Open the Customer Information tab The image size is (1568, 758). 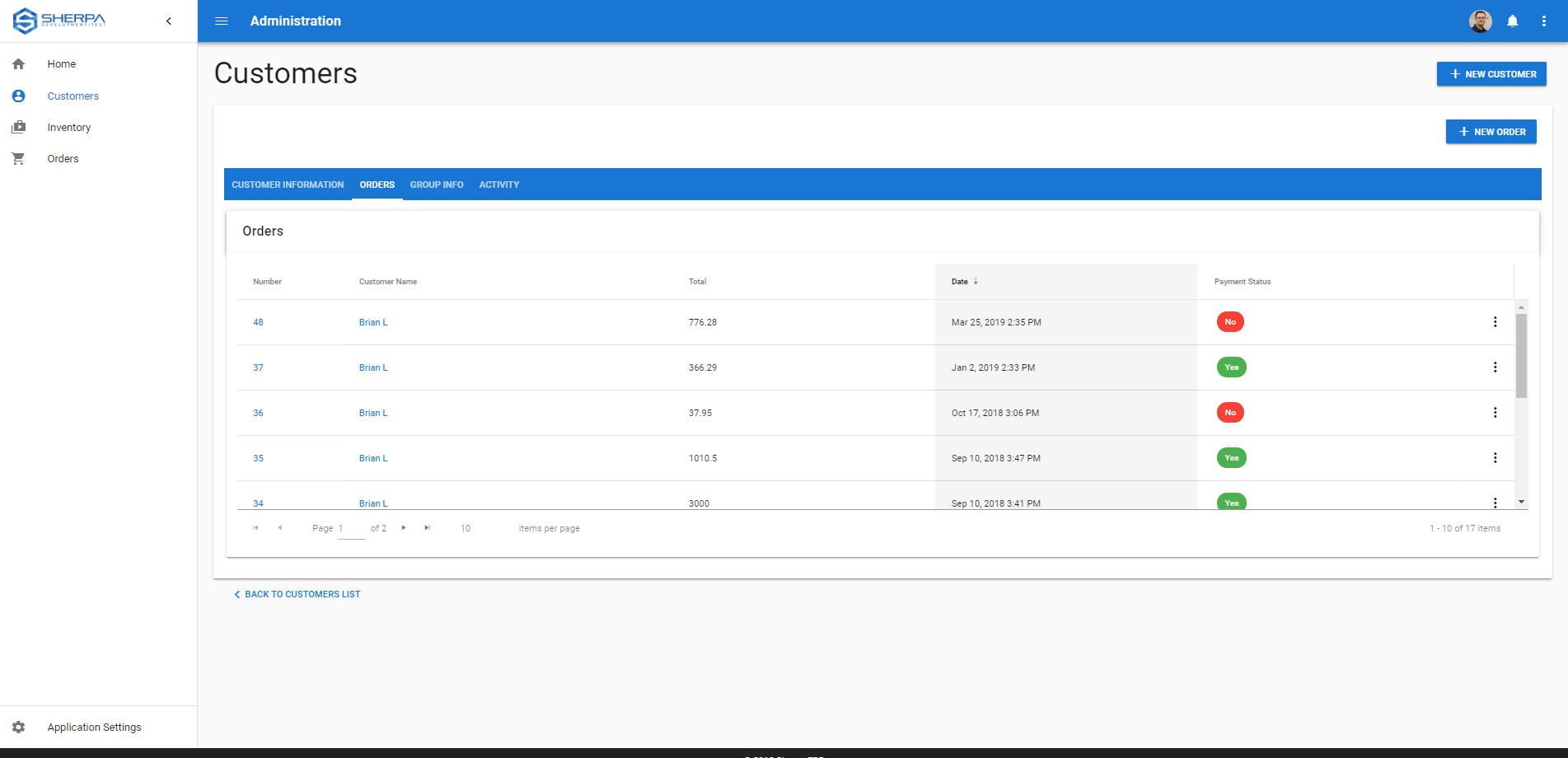point(287,185)
